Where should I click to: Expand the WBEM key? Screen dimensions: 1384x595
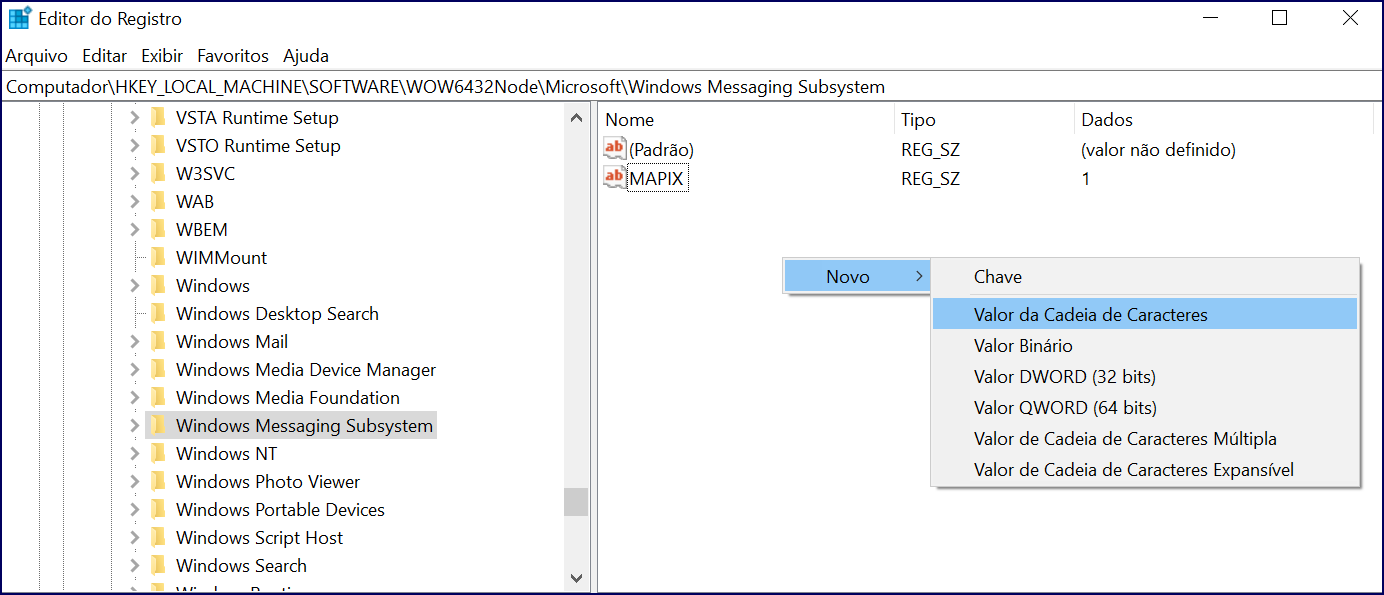pos(135,230)
